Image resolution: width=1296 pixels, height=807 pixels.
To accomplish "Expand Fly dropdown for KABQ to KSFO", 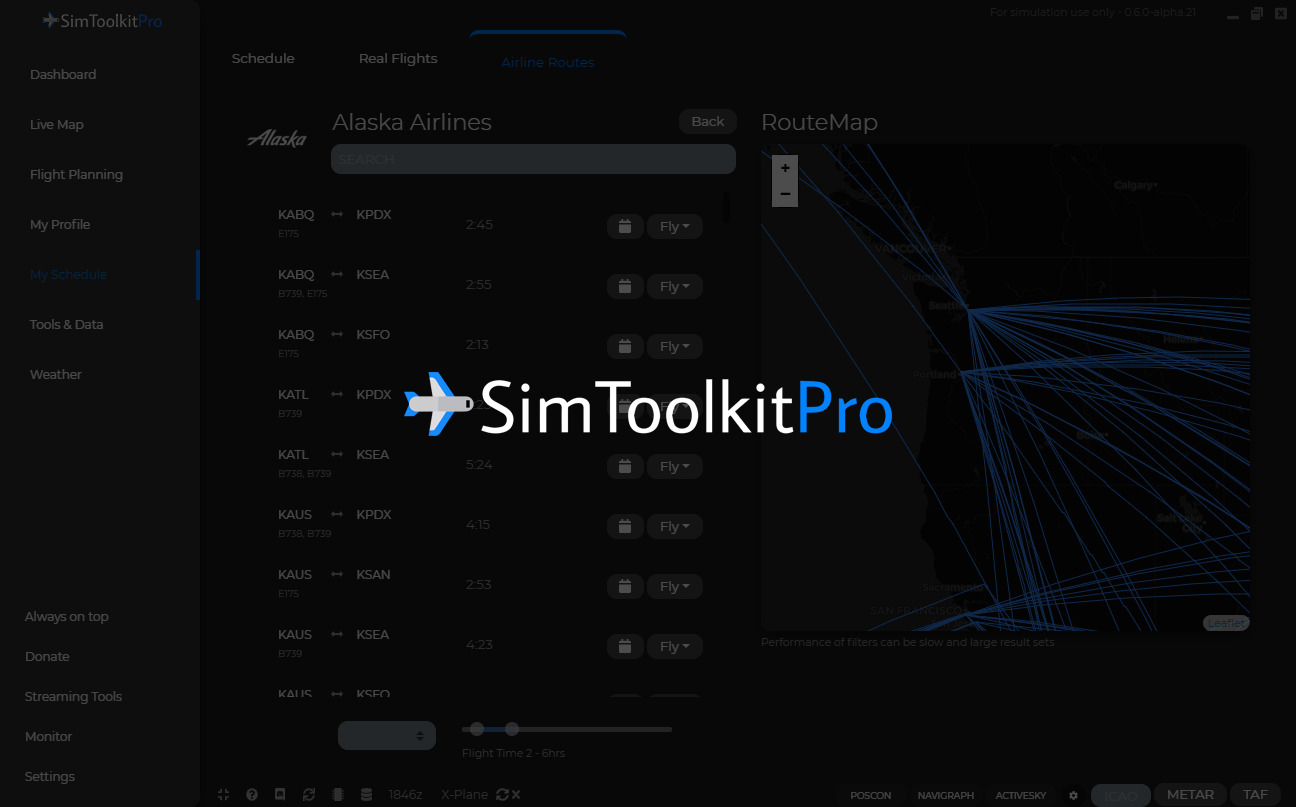I will pos(675,347).
